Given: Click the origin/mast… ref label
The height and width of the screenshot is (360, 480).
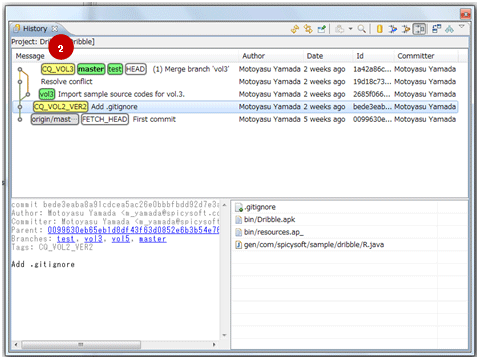Looking at the screenshot, I should 55,119.
